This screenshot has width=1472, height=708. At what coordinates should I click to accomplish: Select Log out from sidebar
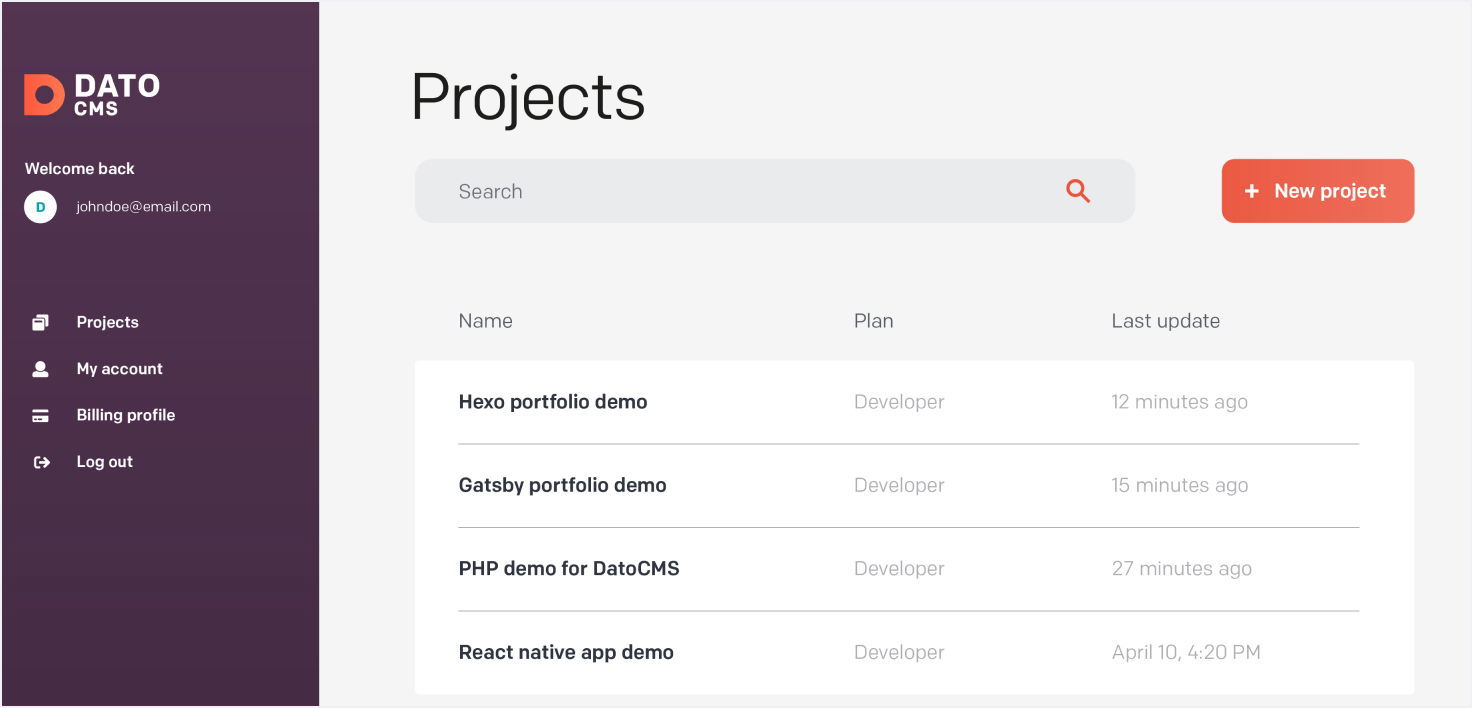104,462
